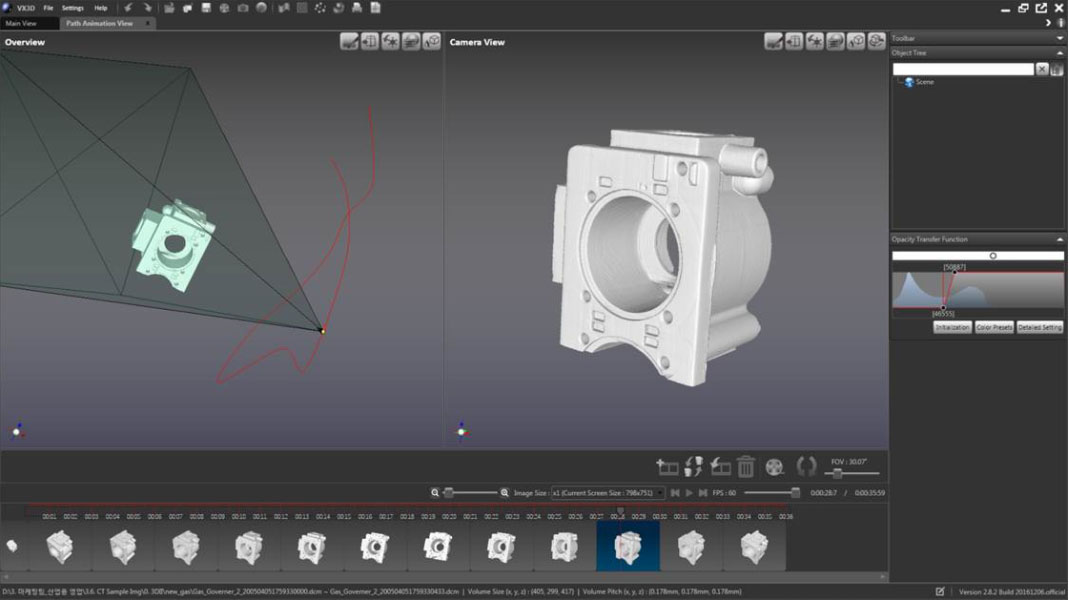Open the Settings menu

tap(73, 8)
